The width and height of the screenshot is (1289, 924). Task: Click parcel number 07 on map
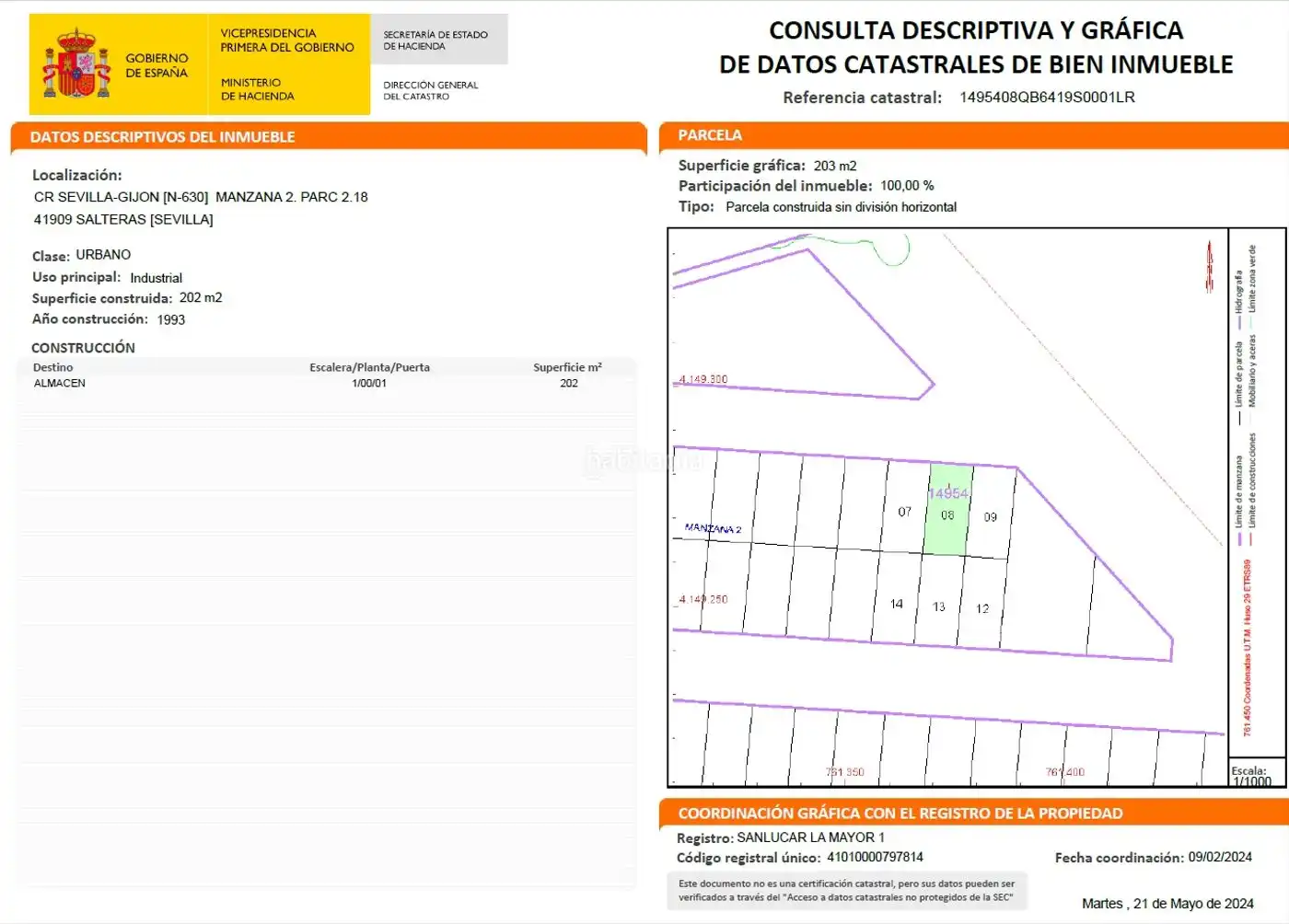point(904,512)
